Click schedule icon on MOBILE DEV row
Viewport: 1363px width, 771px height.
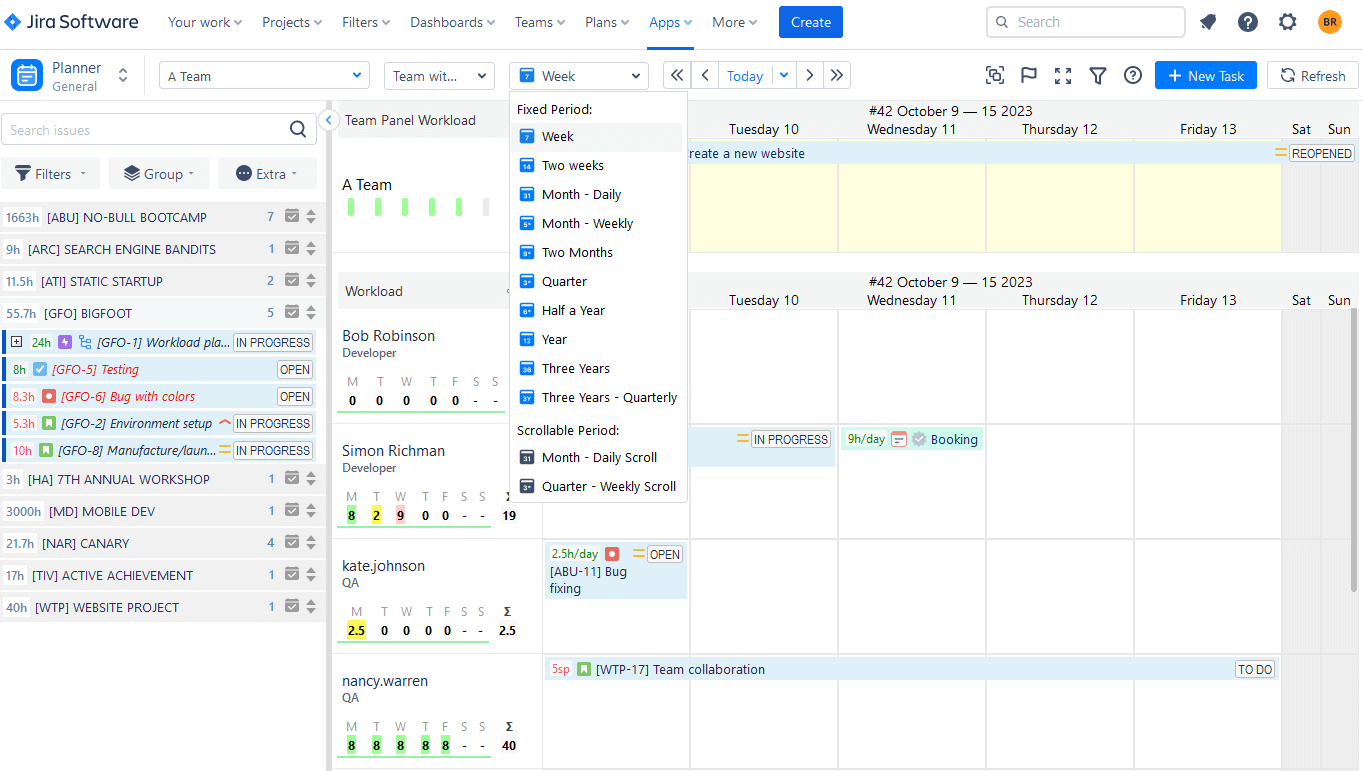292,511
